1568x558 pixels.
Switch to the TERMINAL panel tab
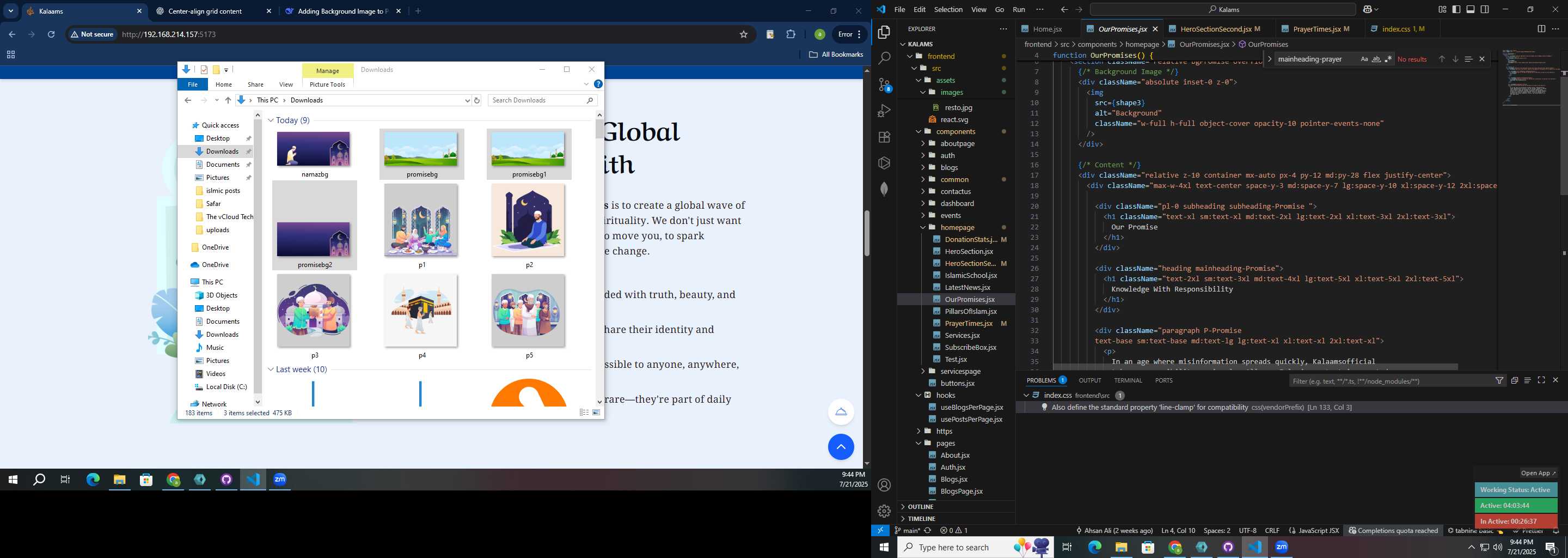pyautogui.click(x=1128, y=380)
